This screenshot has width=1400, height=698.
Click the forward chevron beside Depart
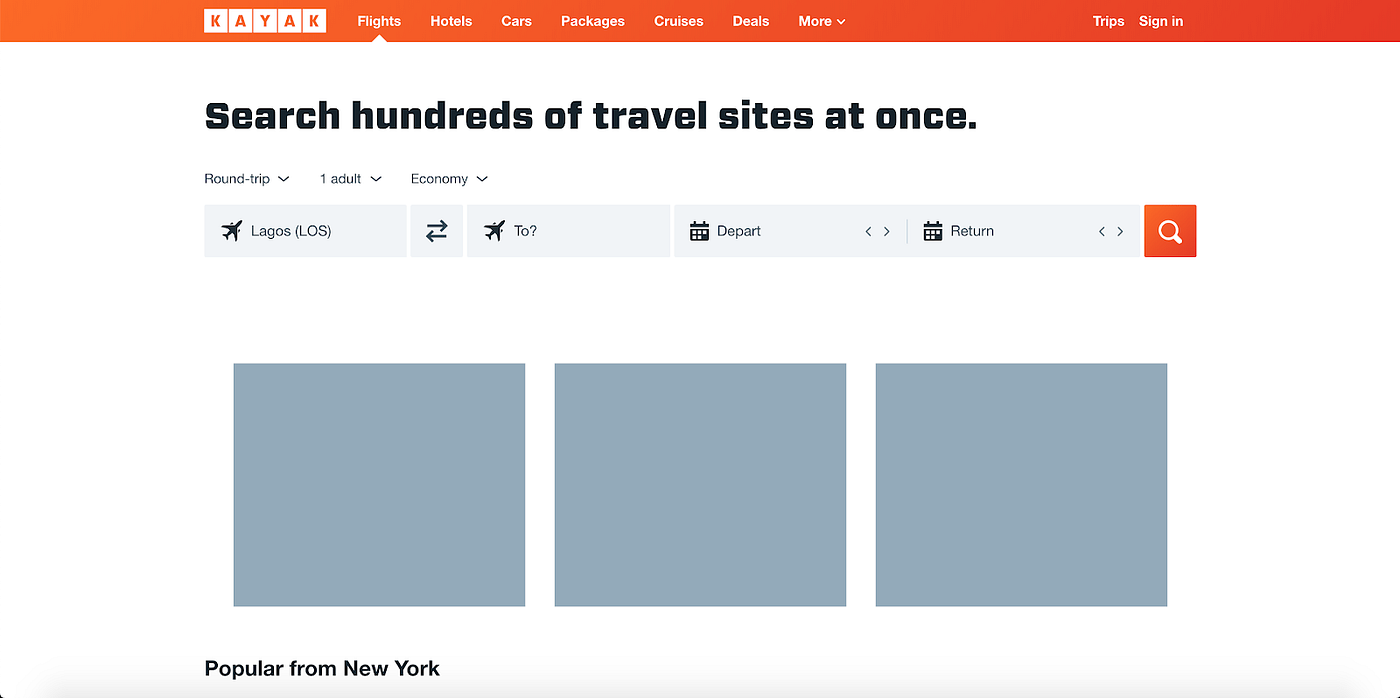[x=888, y=231]
